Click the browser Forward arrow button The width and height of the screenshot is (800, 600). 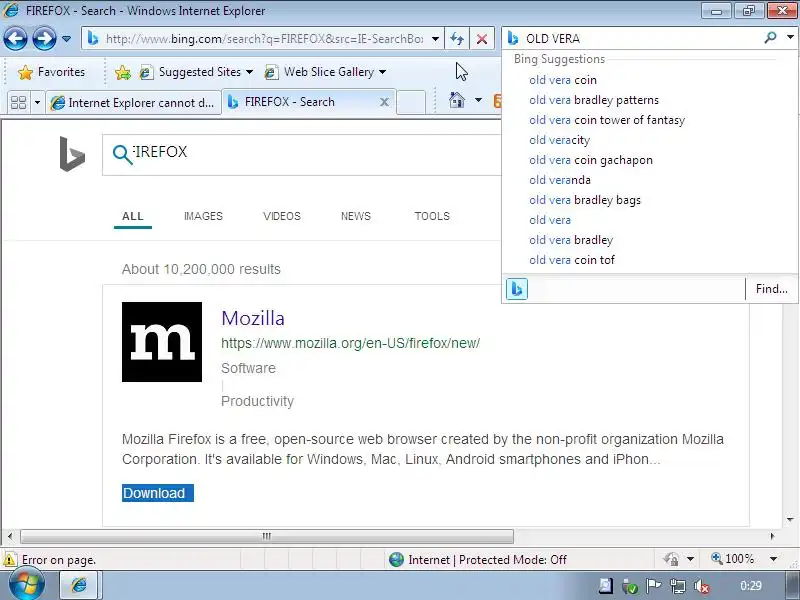point(44,39)
